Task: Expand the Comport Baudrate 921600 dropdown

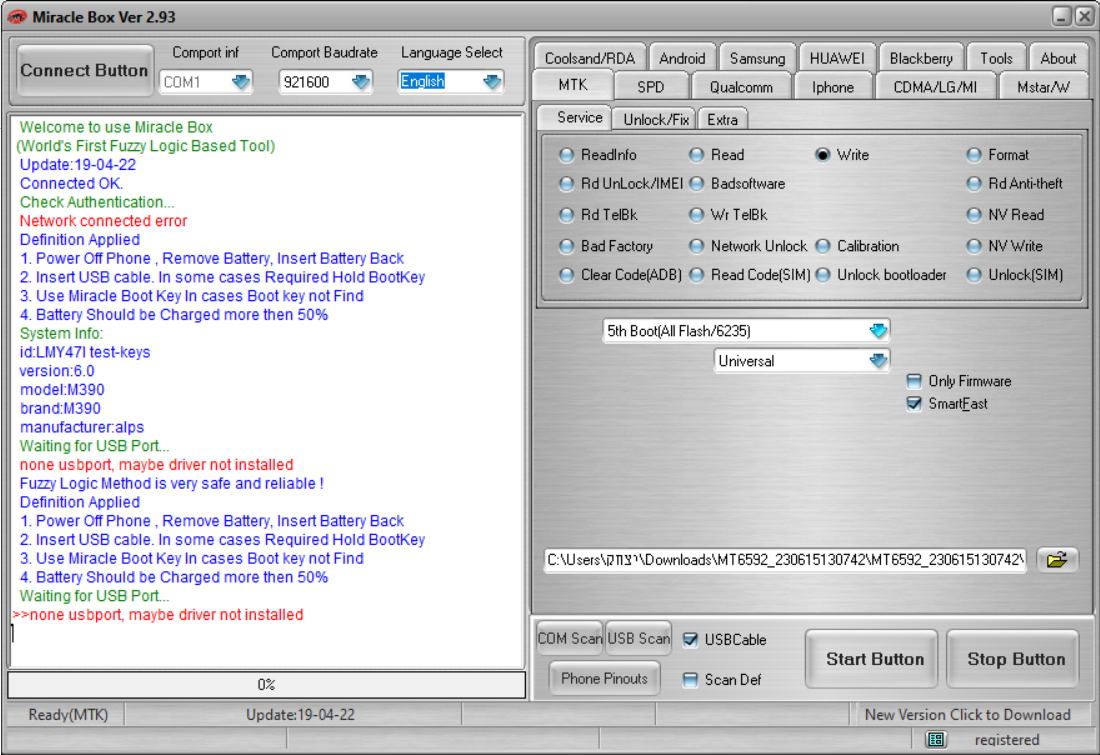Action: tap(361, 82)
